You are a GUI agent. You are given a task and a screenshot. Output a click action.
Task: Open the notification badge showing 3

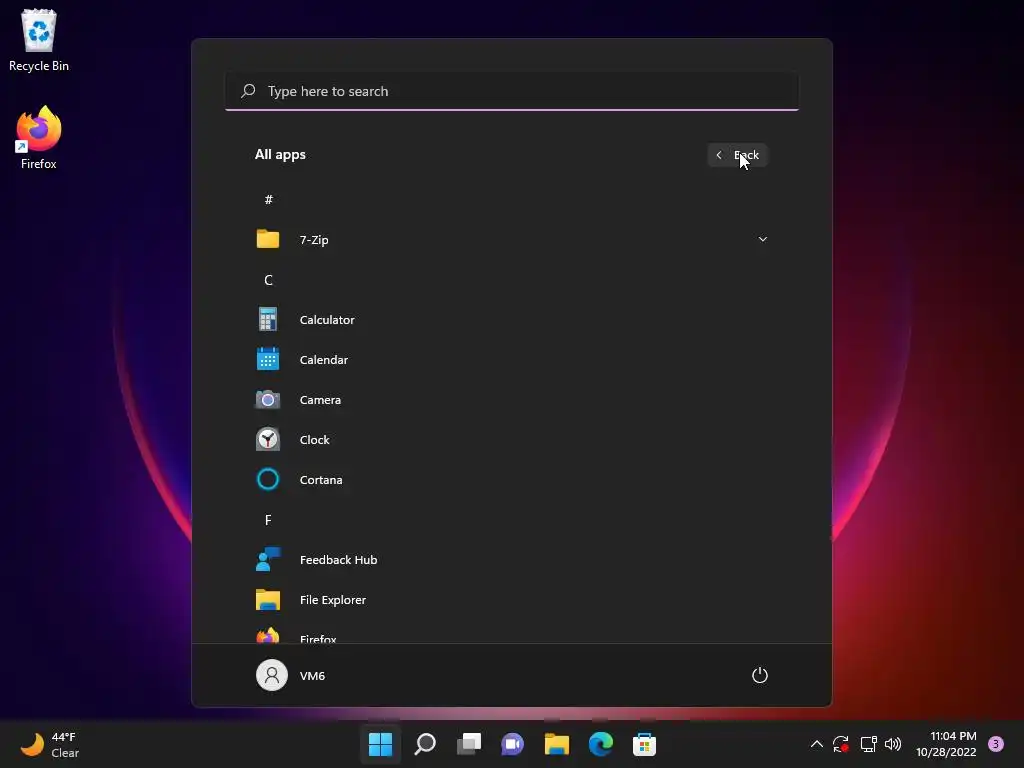(996, 744)
